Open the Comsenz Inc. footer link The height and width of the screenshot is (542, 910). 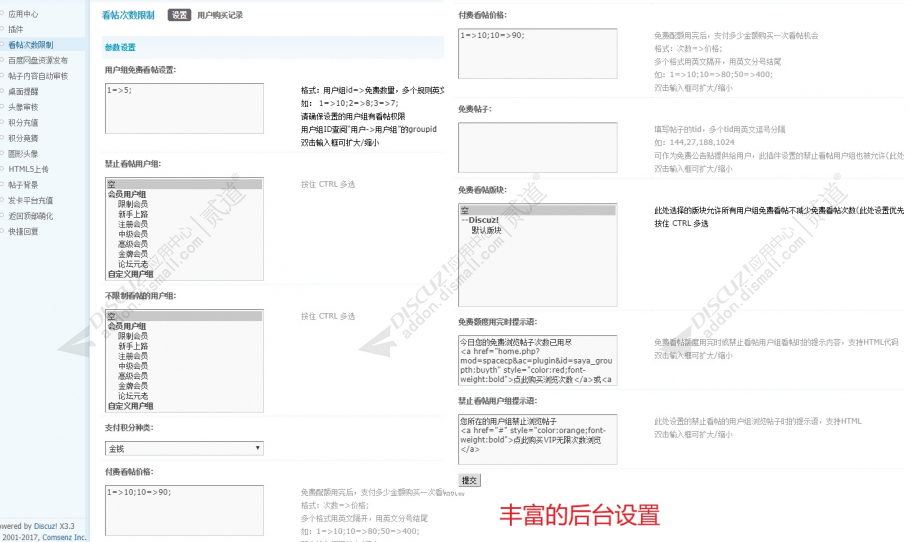click(64, 537)
